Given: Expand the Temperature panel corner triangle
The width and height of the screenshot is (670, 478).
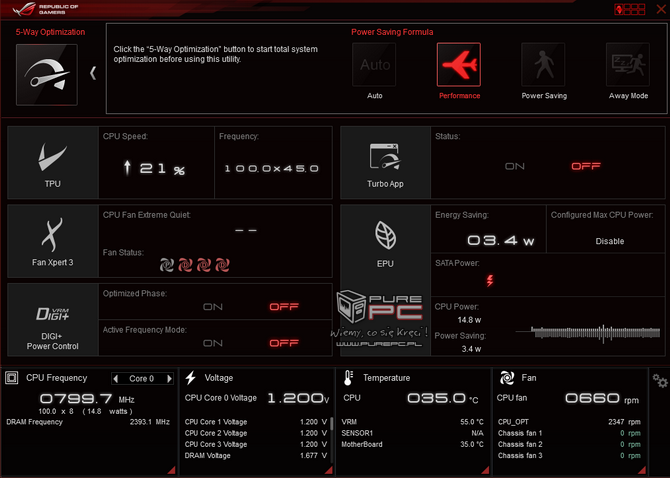Looking at the screenshot, I should [x=485, y=470].
